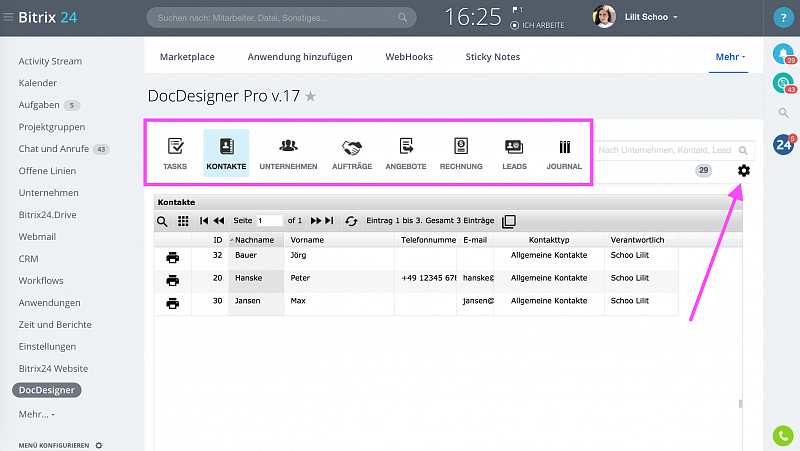This screenshot has height=451, width=800.
Task: Open the Angebote section icon
Action: click(406, 146)
